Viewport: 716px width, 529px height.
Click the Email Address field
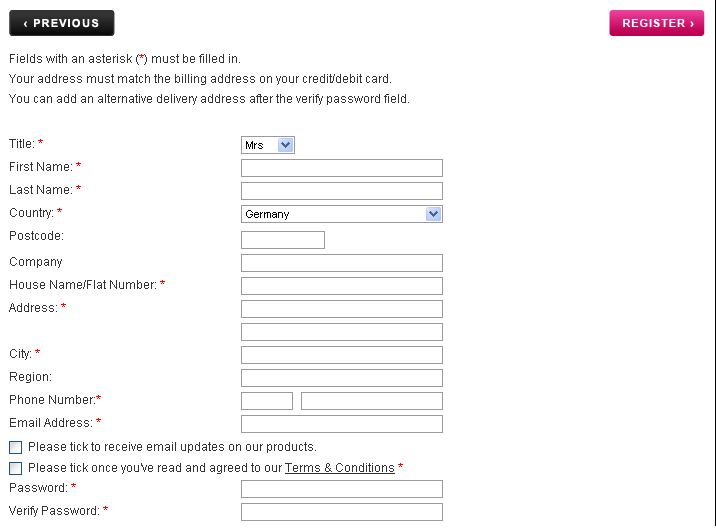click(341, 424)
